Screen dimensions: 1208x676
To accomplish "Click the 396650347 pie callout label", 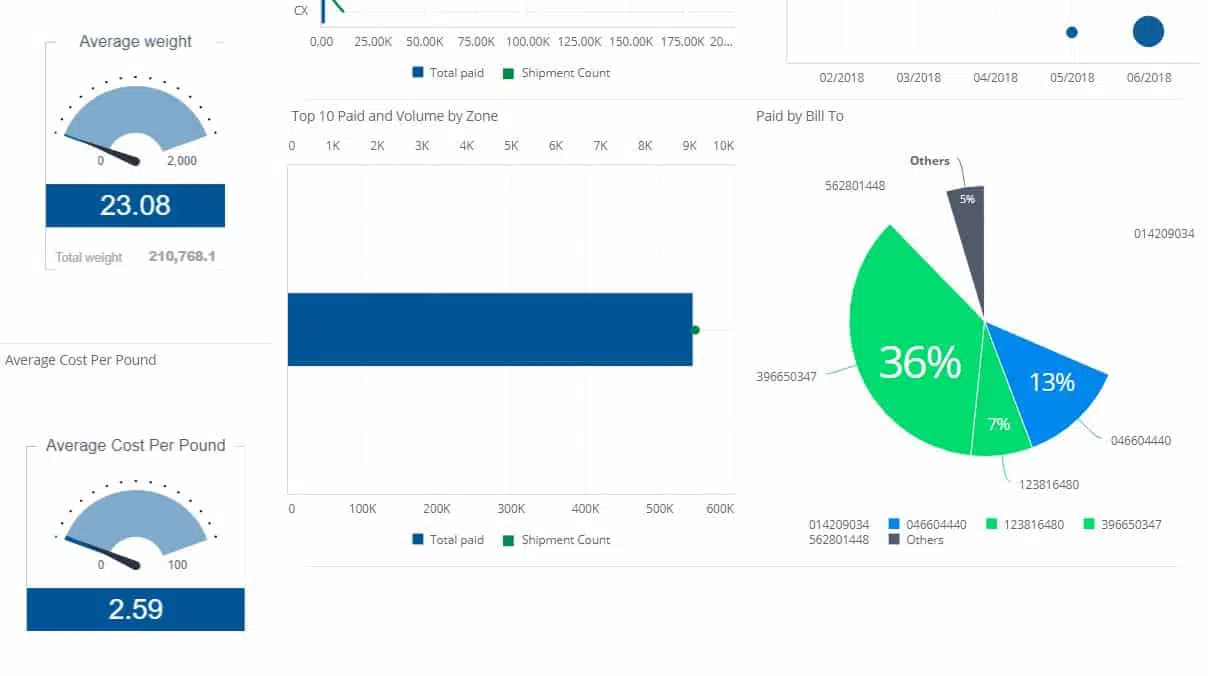I will [787, 377].
